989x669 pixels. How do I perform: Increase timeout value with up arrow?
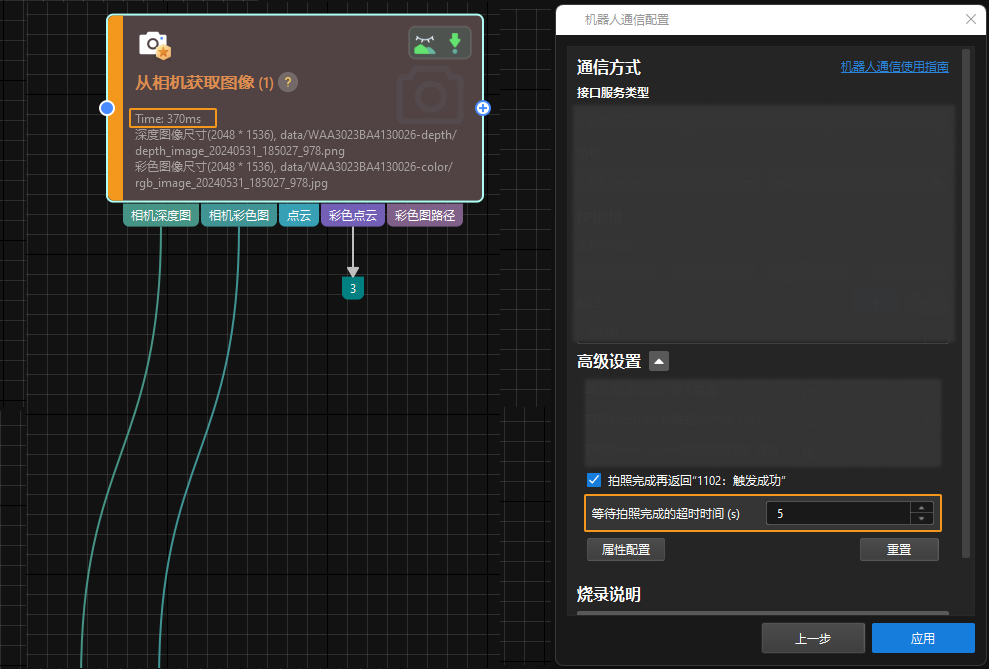pos(921,508)
